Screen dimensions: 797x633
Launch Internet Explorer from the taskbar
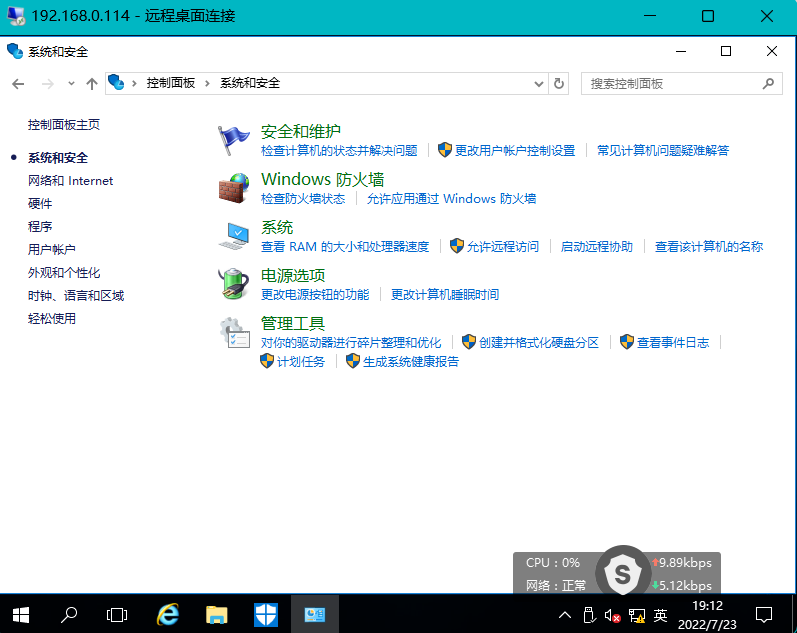pos(168,615)
